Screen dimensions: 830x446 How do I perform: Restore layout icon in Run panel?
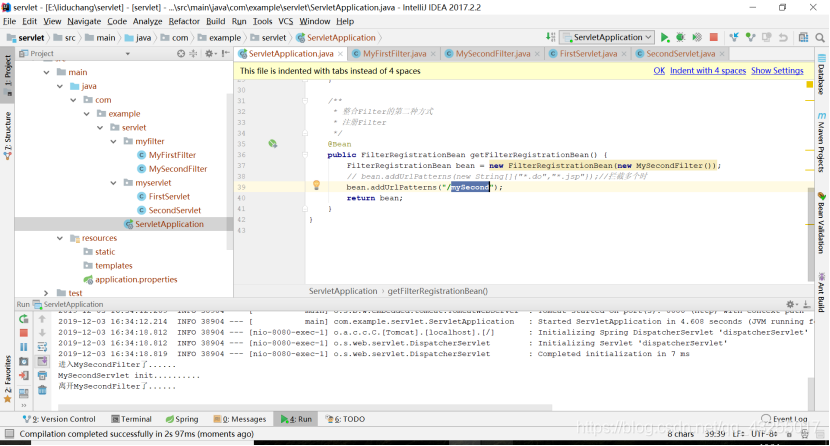pos(24,393)
